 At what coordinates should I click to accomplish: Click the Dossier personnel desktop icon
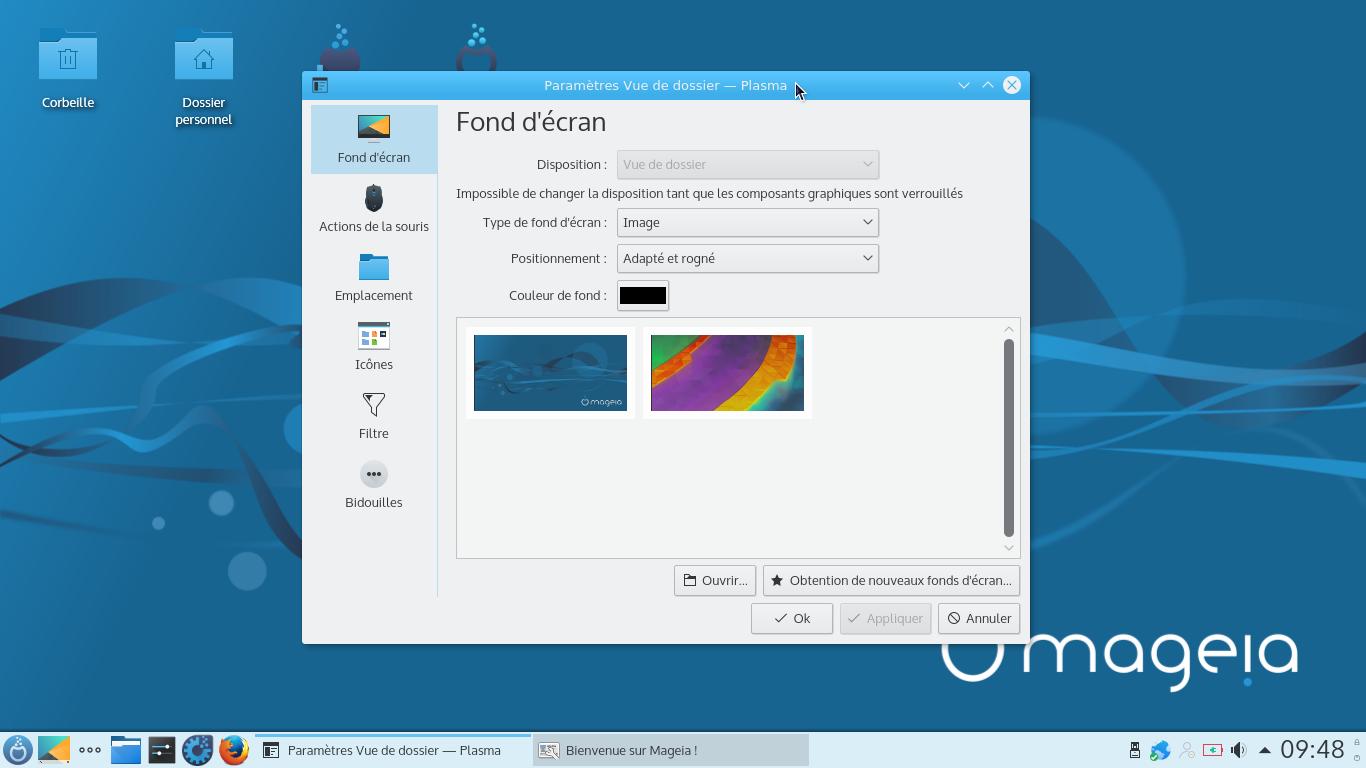(x=204, y=77)
